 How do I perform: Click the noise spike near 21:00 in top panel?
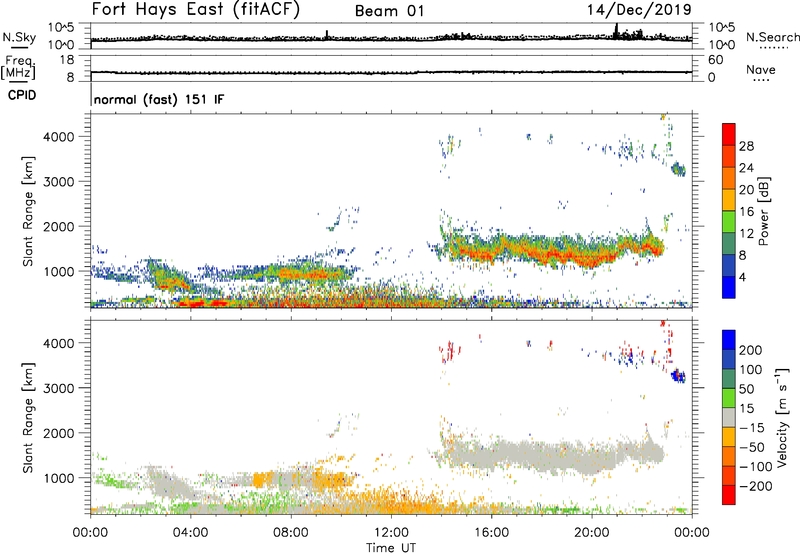(x=616, y=31)
